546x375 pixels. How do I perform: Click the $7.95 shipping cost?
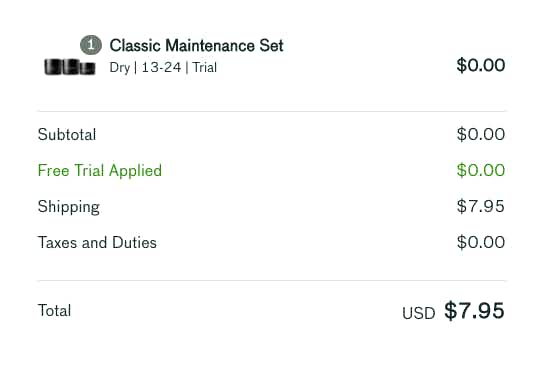[481, 206]
